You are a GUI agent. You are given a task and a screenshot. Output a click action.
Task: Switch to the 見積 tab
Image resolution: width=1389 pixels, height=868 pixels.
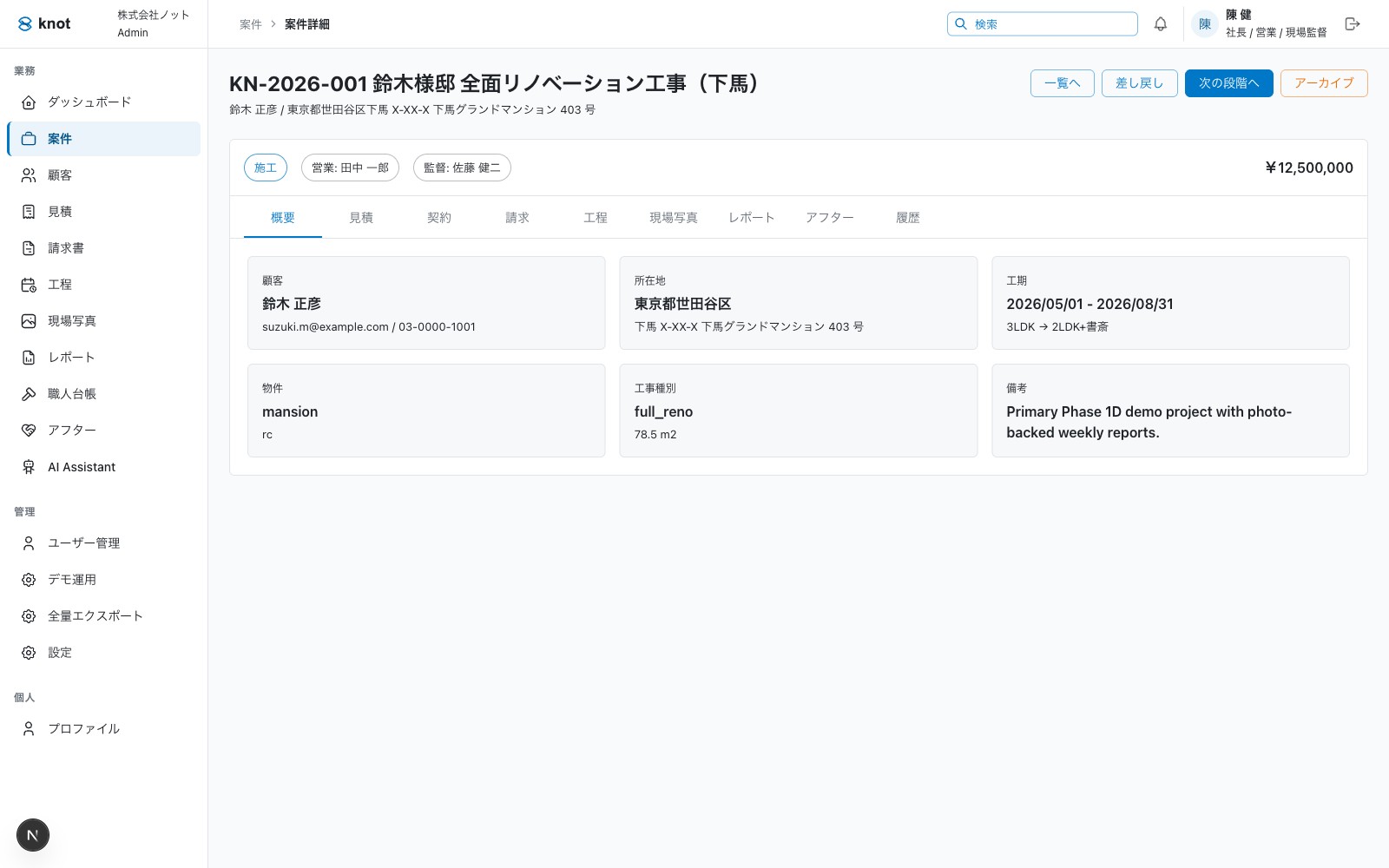[x=361, y=218]
